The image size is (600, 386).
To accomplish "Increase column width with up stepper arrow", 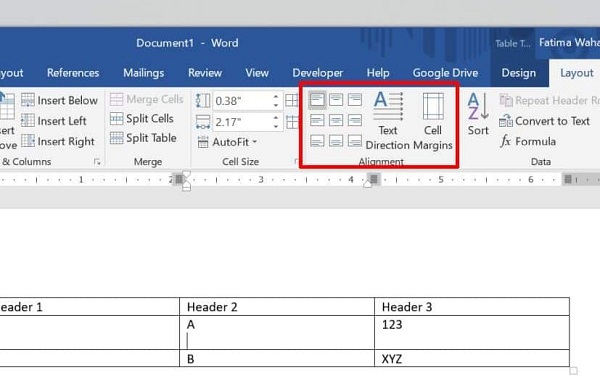I will [x=276, y=117].
